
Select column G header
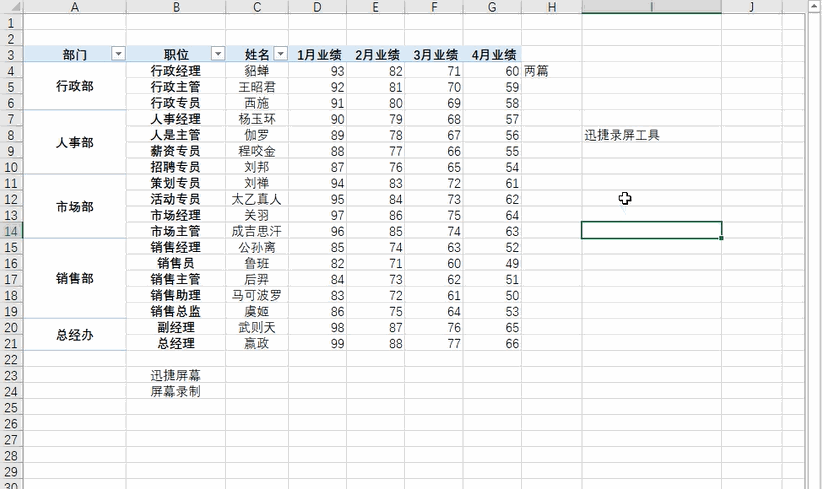(492, 7)
